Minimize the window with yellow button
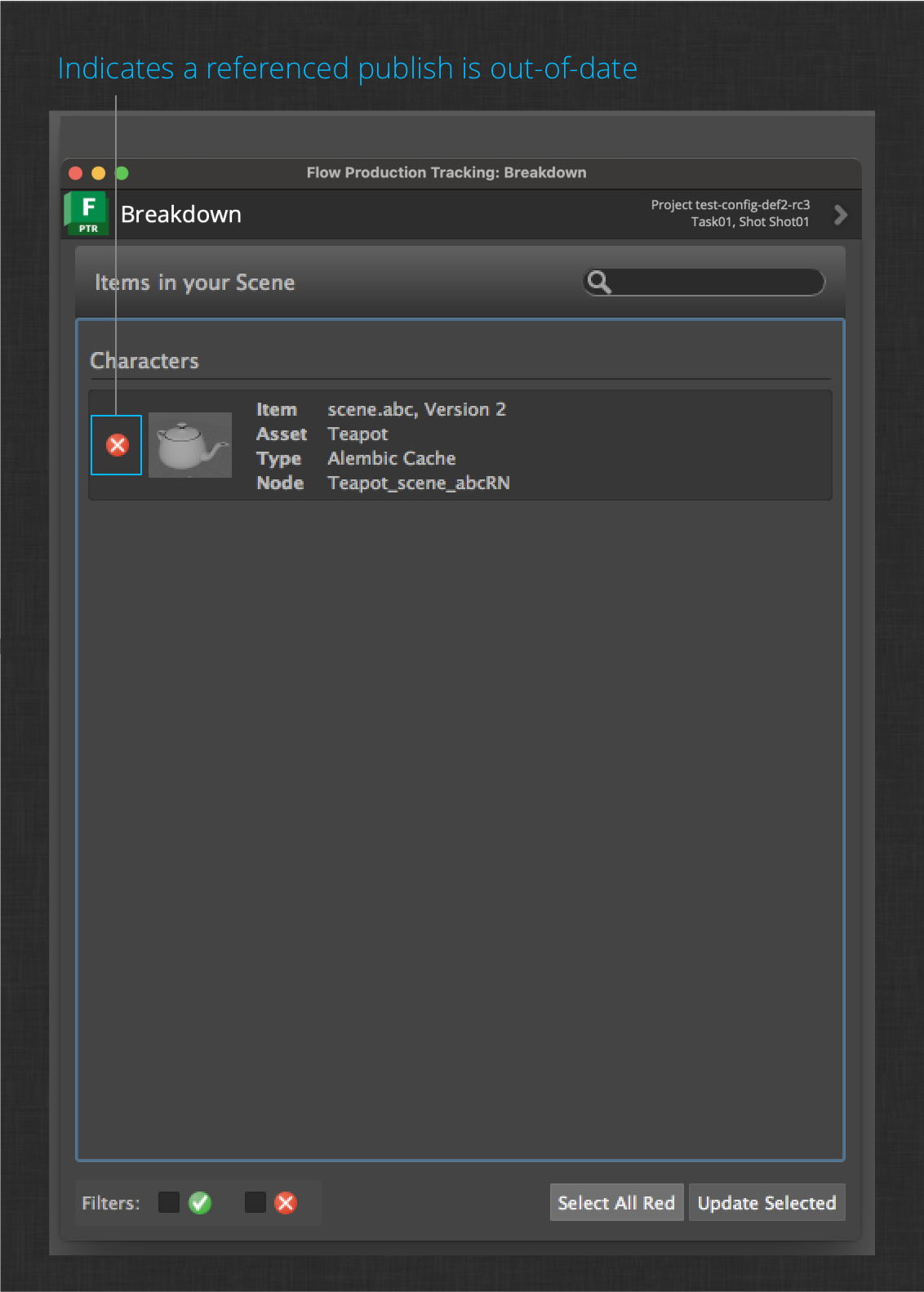The width and height of the screenshot is (924, 1292). point(99,173)
